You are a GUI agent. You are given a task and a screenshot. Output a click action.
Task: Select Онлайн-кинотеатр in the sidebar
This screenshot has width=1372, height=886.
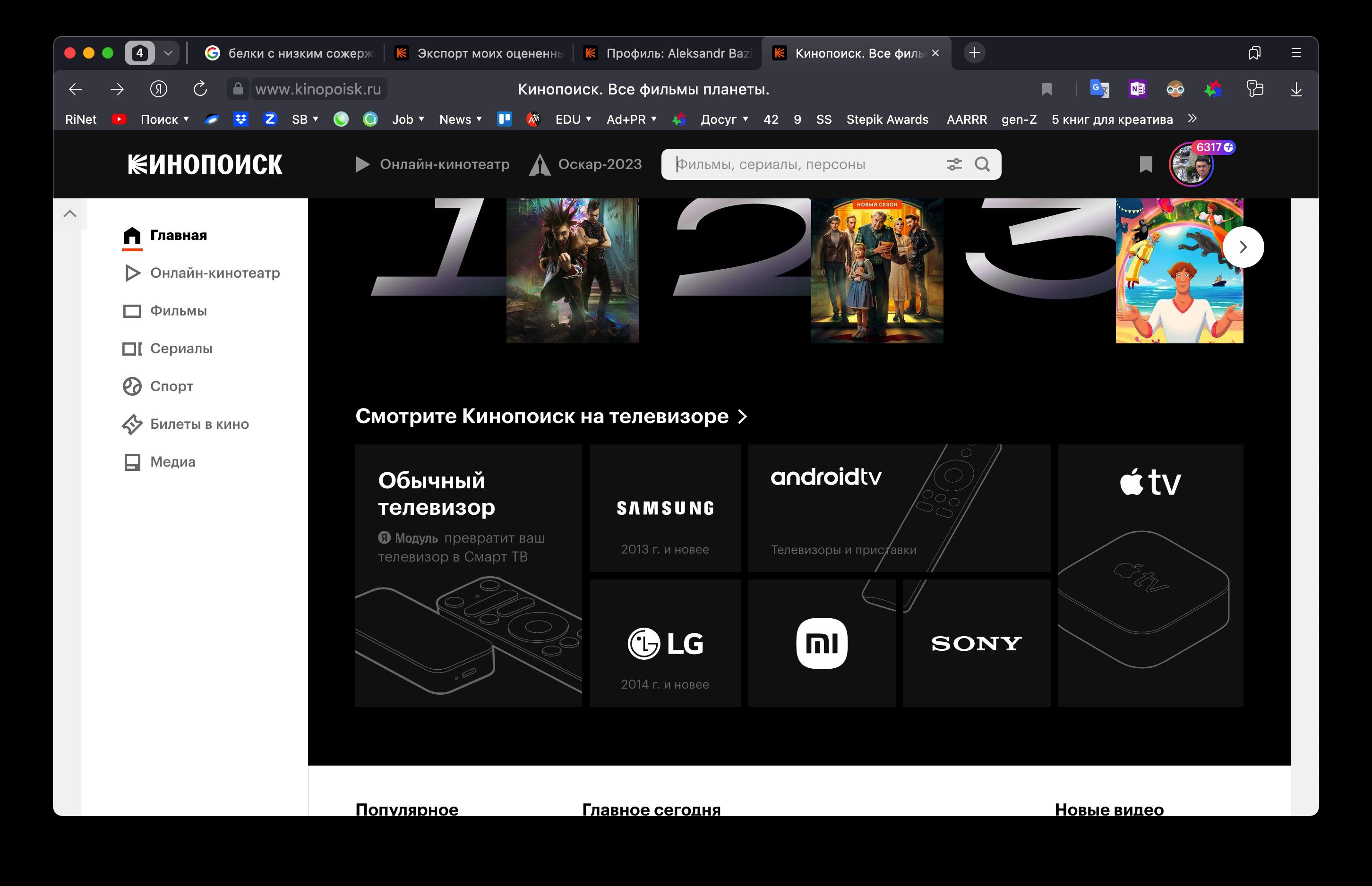pyautogui.click(x=201, y=273)
